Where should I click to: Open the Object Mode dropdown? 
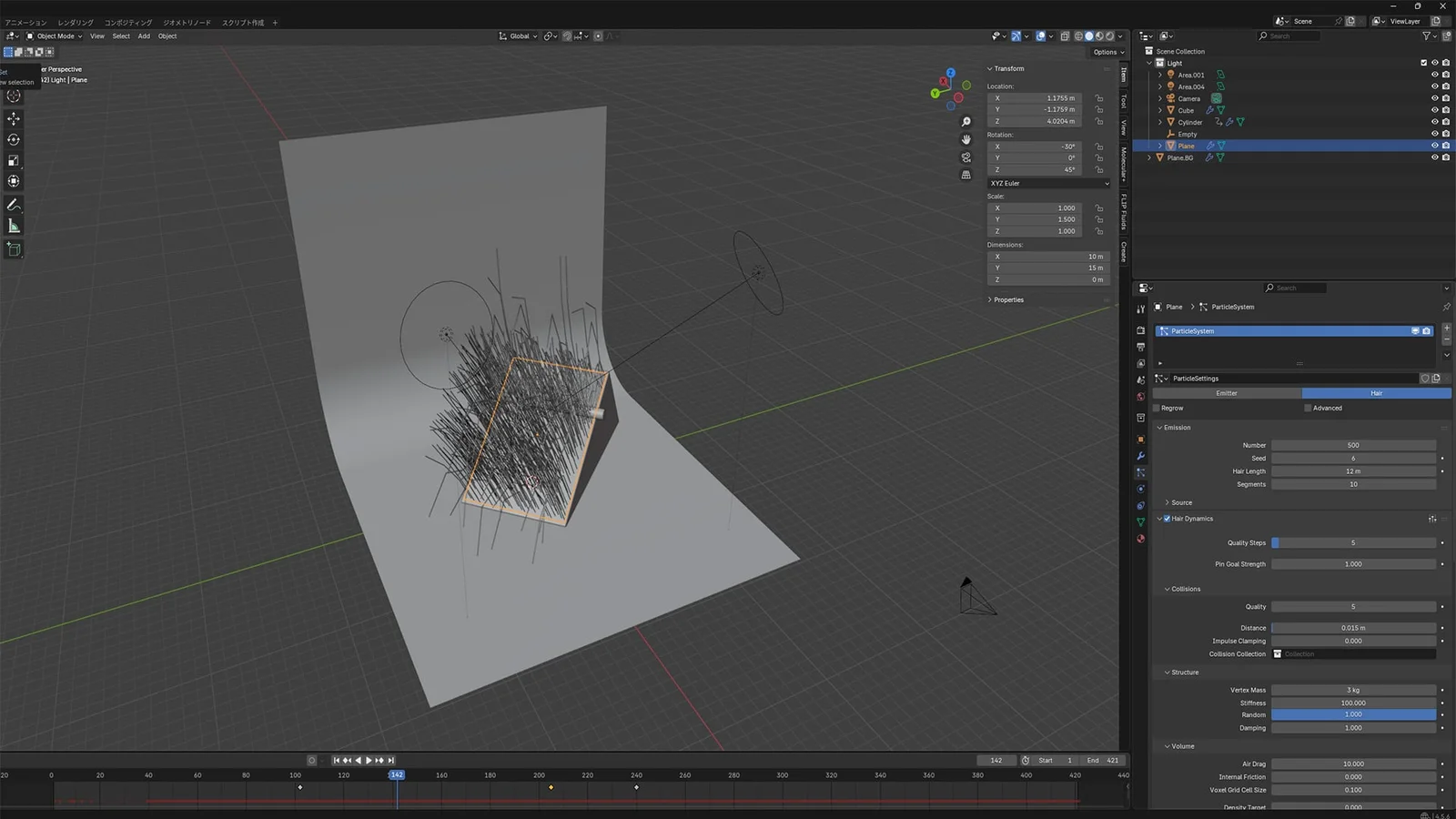[56, 36]
